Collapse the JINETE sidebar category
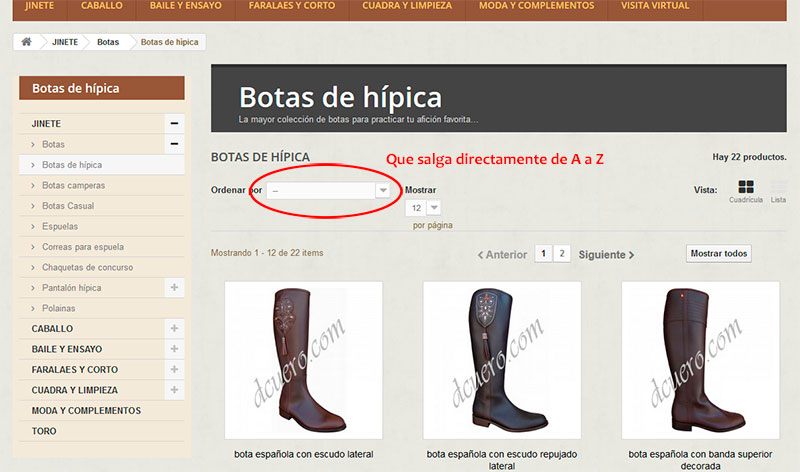The width and height of the screenshot is (800, 472). click(x=174, y=123)
